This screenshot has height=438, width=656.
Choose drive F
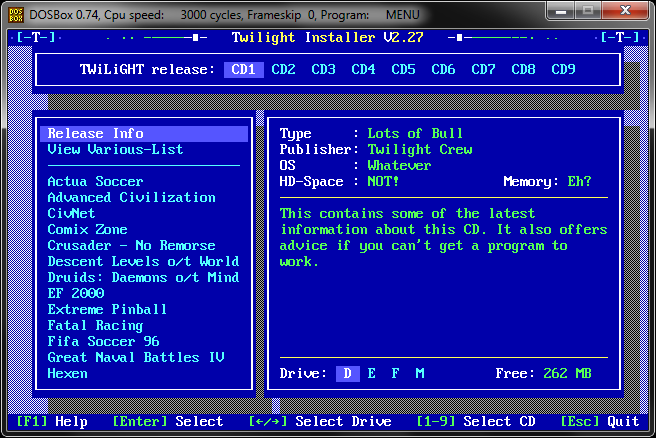(x=395, y=374)
